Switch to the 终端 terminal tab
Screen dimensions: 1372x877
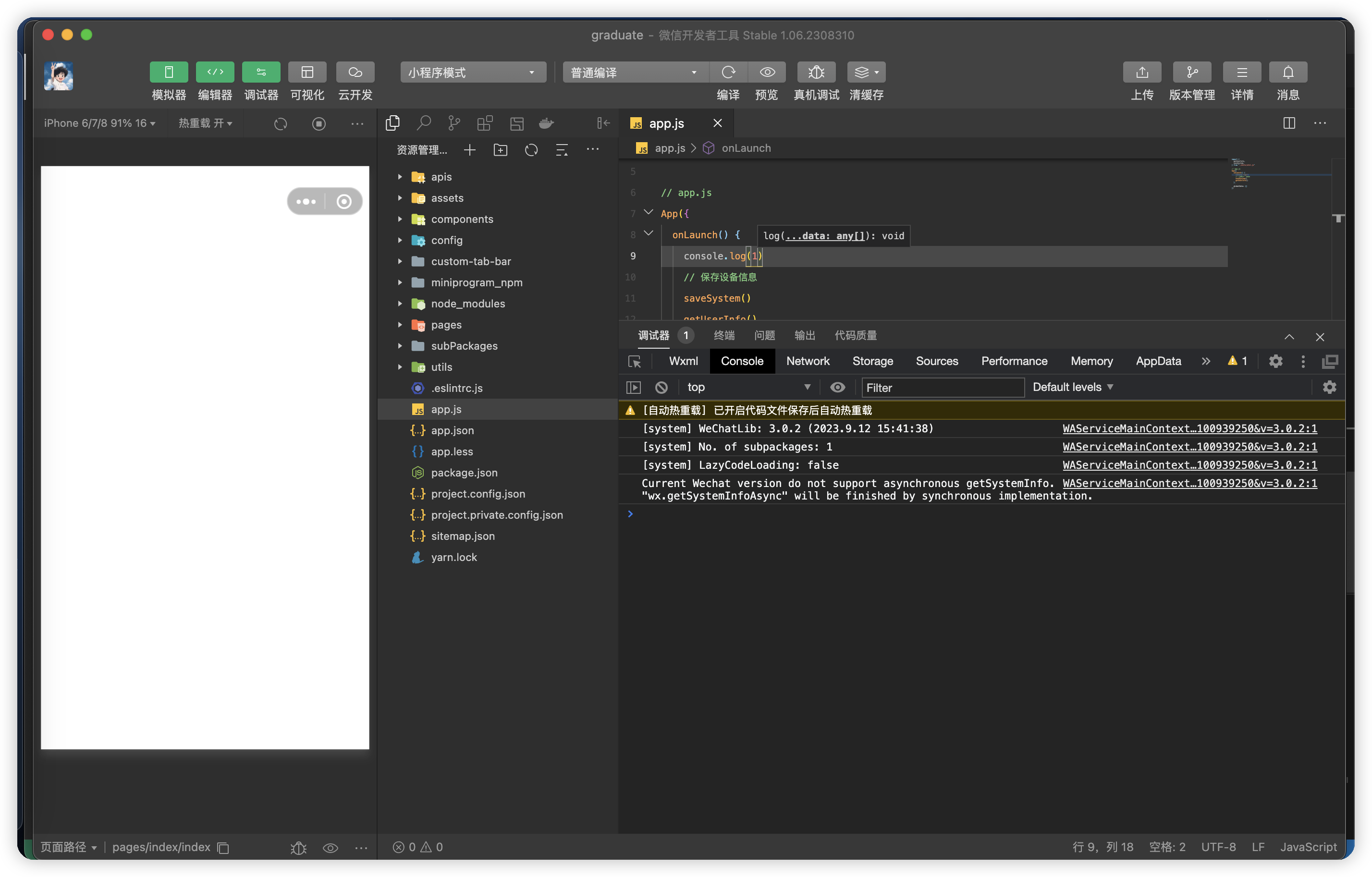[x=723, y=335]
